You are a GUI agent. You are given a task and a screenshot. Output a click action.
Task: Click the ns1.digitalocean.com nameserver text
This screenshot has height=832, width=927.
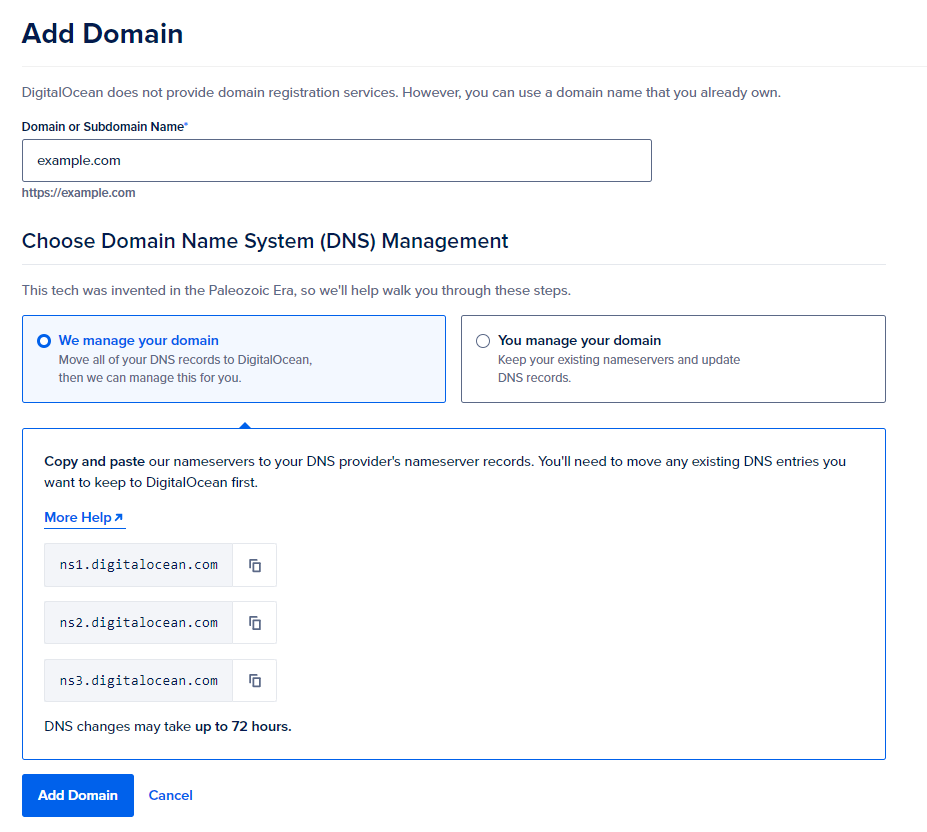point(138,565)
